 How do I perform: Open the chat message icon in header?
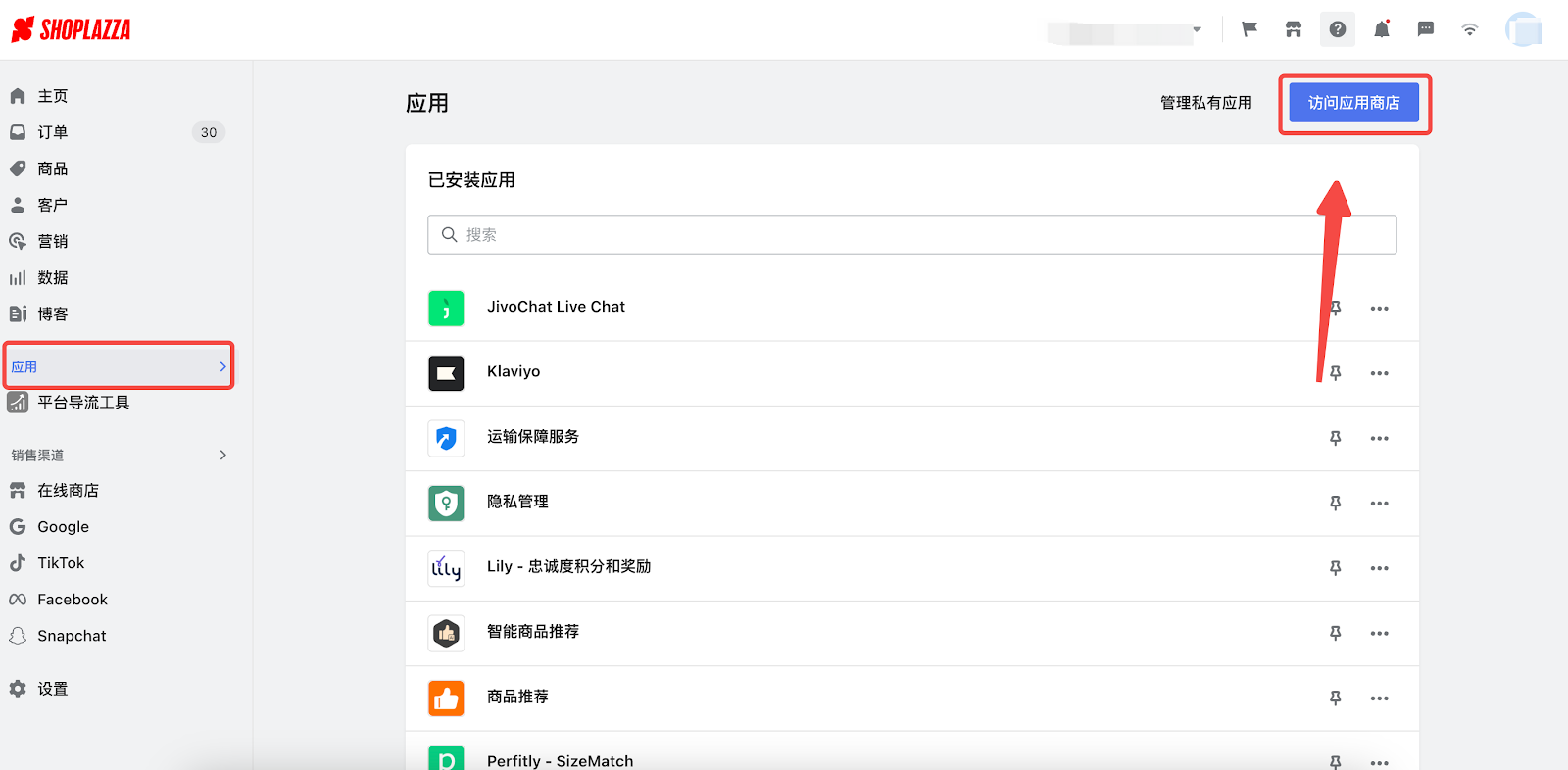click(1426, 29)
